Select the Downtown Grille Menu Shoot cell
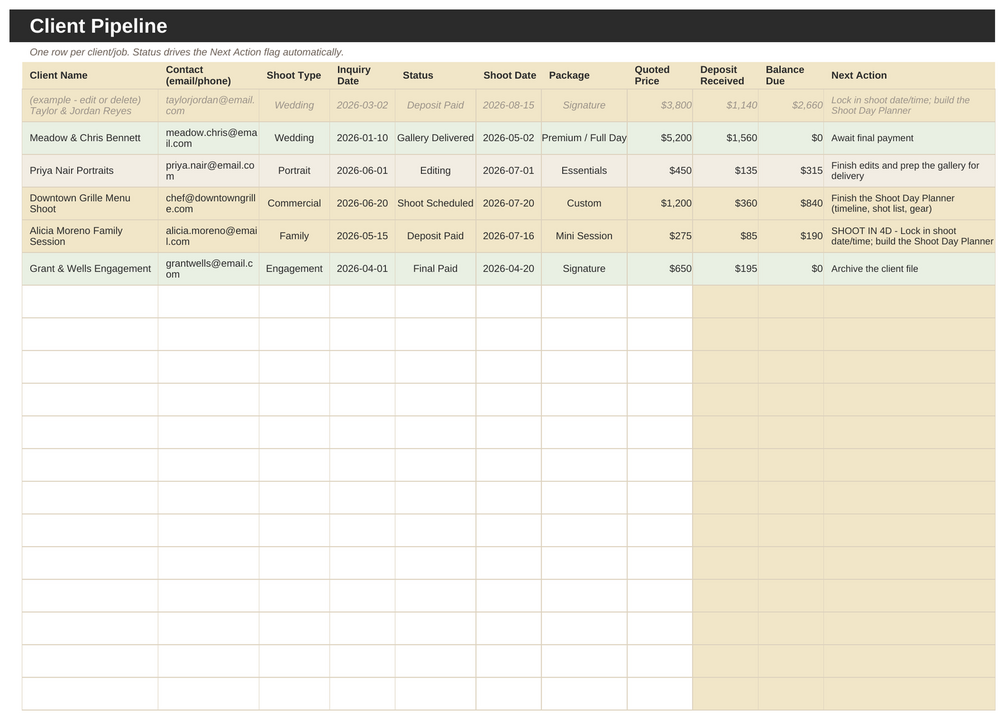This screenshot has width=1005, height=720. point(90,203)
